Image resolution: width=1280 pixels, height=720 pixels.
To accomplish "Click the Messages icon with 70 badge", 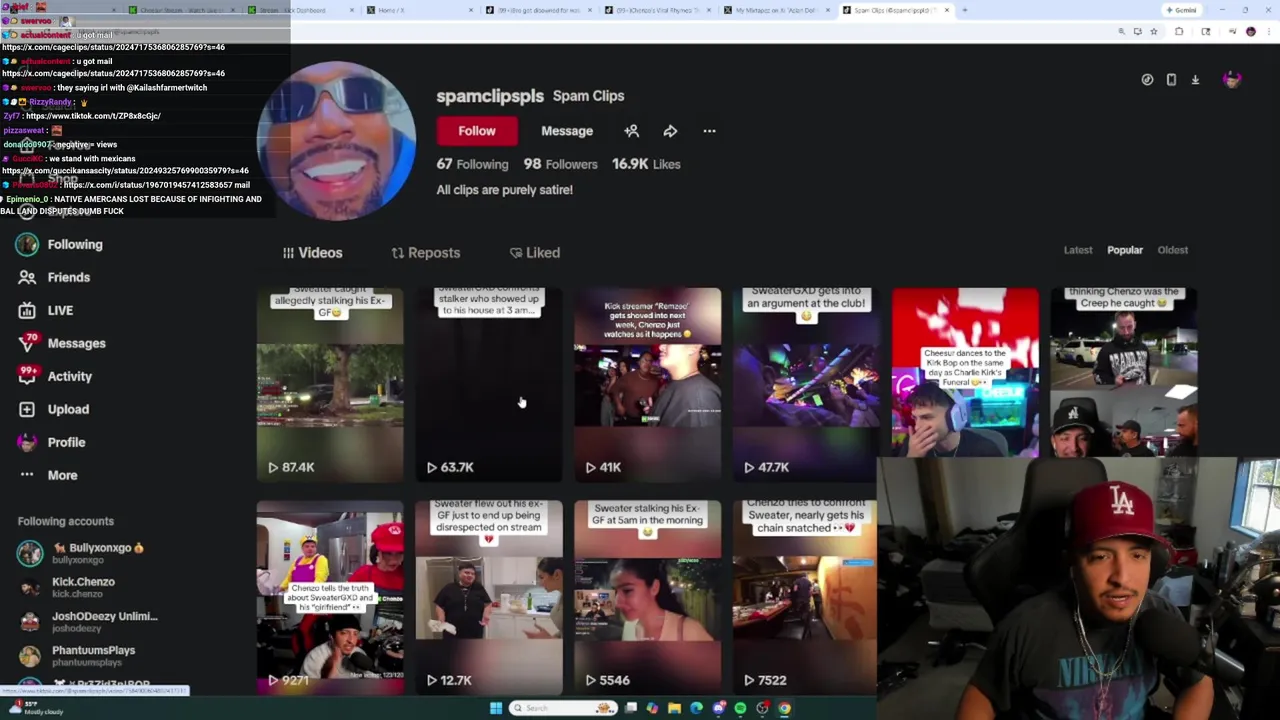I will tap(28, 342).
